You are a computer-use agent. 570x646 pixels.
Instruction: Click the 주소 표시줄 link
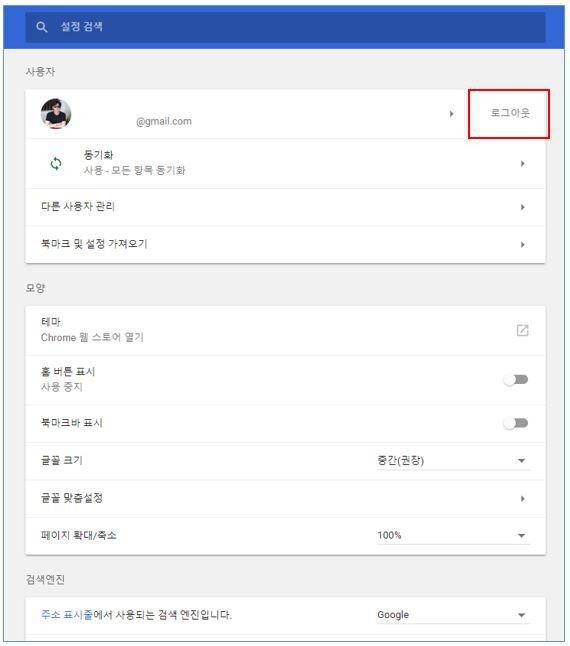click(67, 615)
